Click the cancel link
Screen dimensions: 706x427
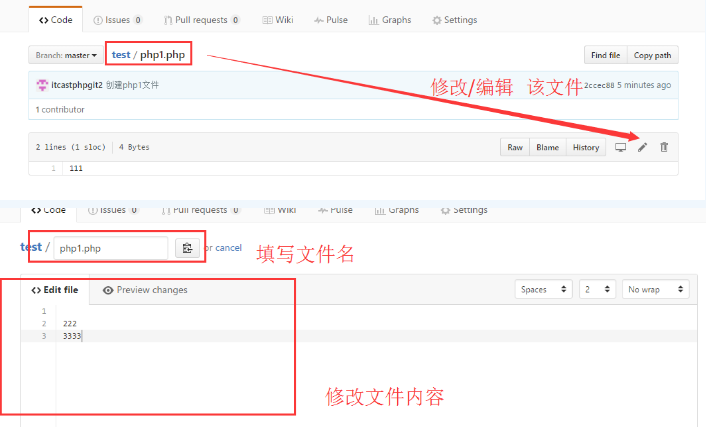228,248
